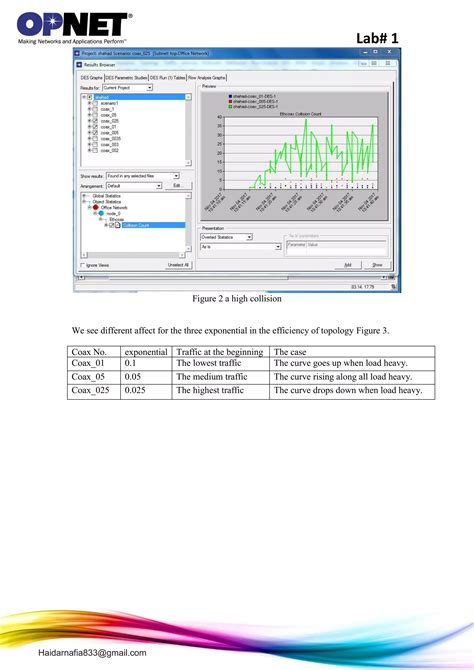Open the Overlaid Statistics presentation dropdown

227,237
